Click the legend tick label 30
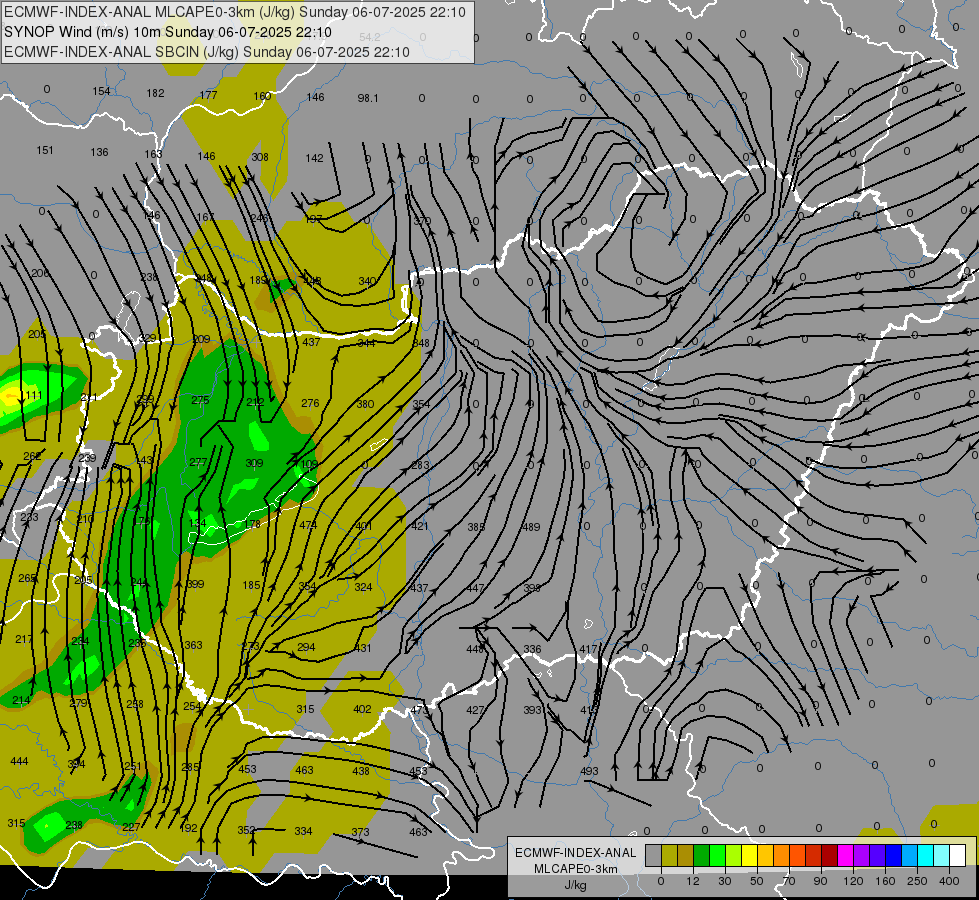Screen dimensions: 979x900 [724, 881]
